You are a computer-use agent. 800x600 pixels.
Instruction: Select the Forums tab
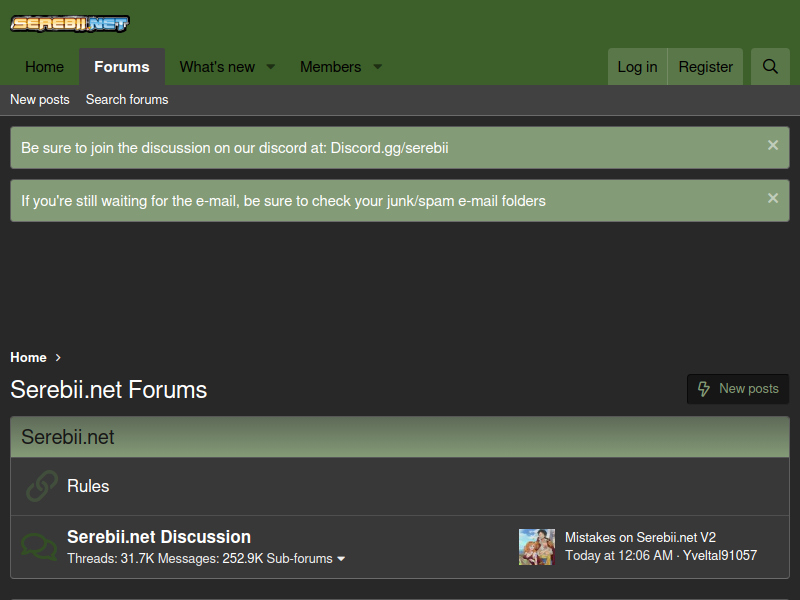(122, 67)
